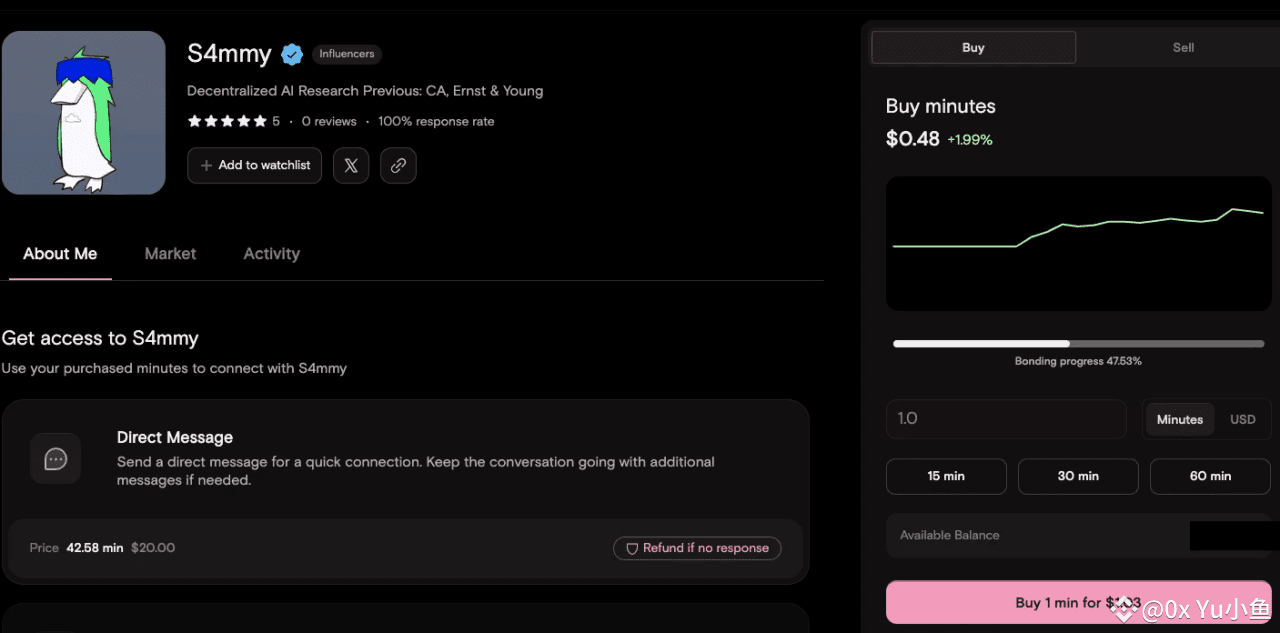
Task: Open the About Me tab
Action: tap(60, 254)
